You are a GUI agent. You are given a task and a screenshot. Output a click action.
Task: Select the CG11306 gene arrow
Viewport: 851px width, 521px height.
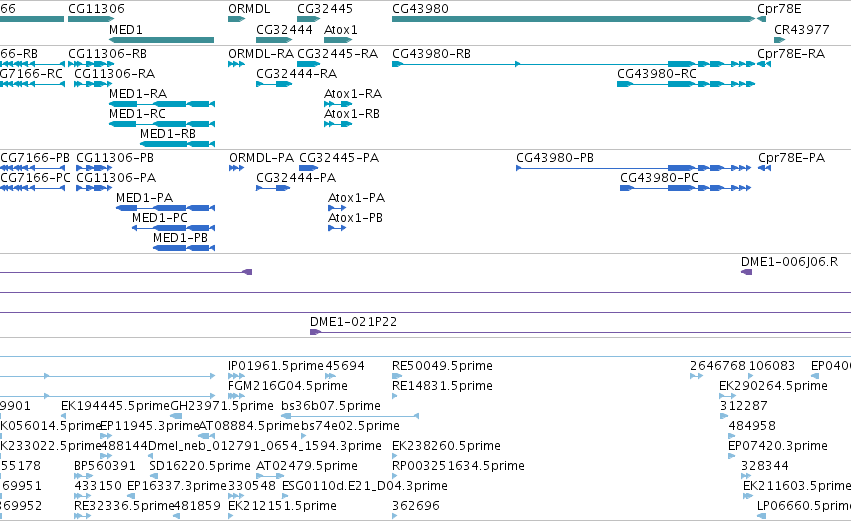[91, 19]
